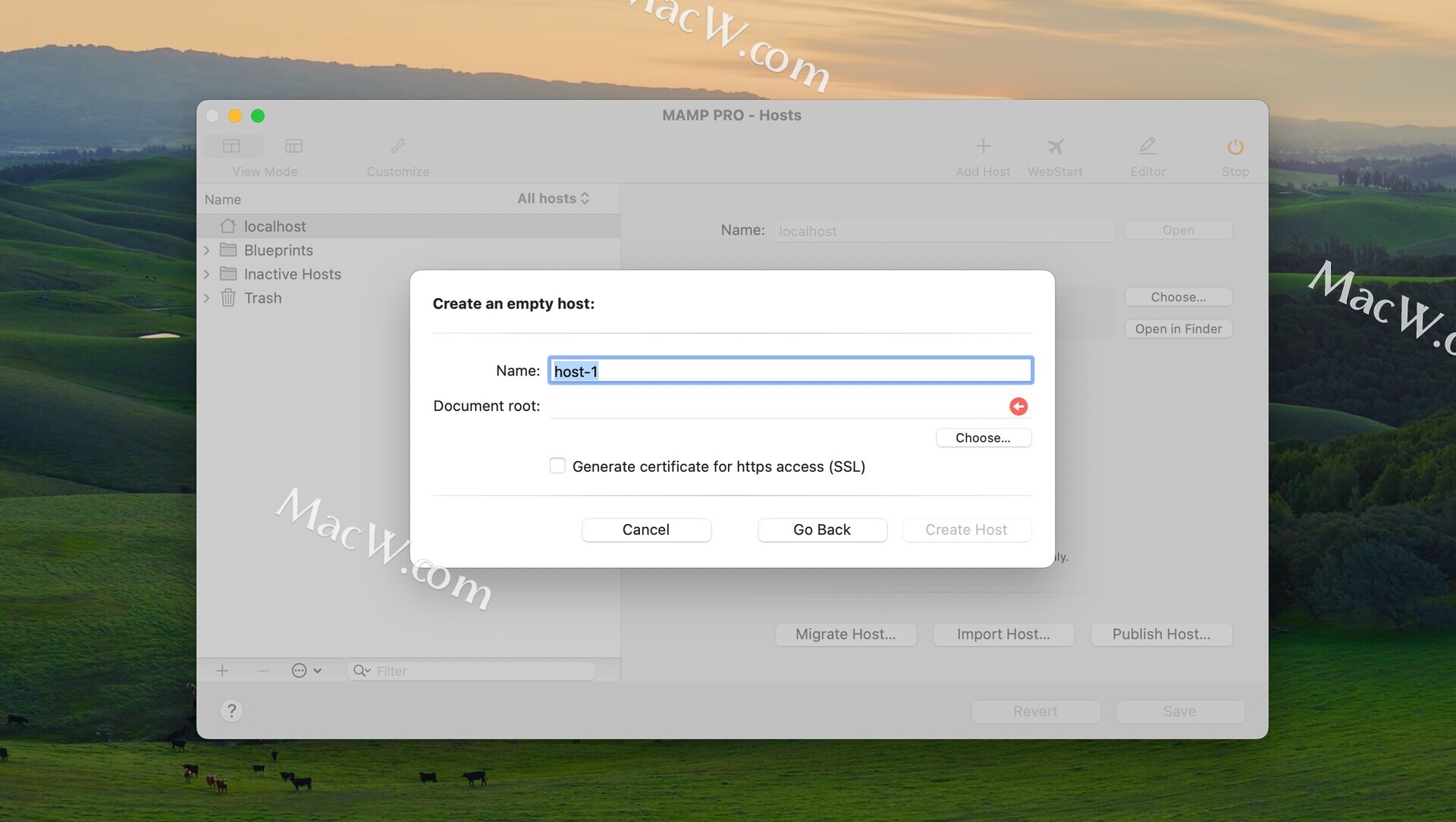Click the Inactive Hosts folder icon
The image size is (1456, 822).
(x=227, y=274)
